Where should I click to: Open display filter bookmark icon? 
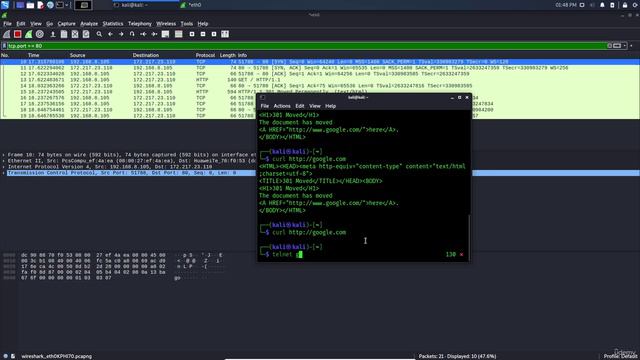coord(4,46)
